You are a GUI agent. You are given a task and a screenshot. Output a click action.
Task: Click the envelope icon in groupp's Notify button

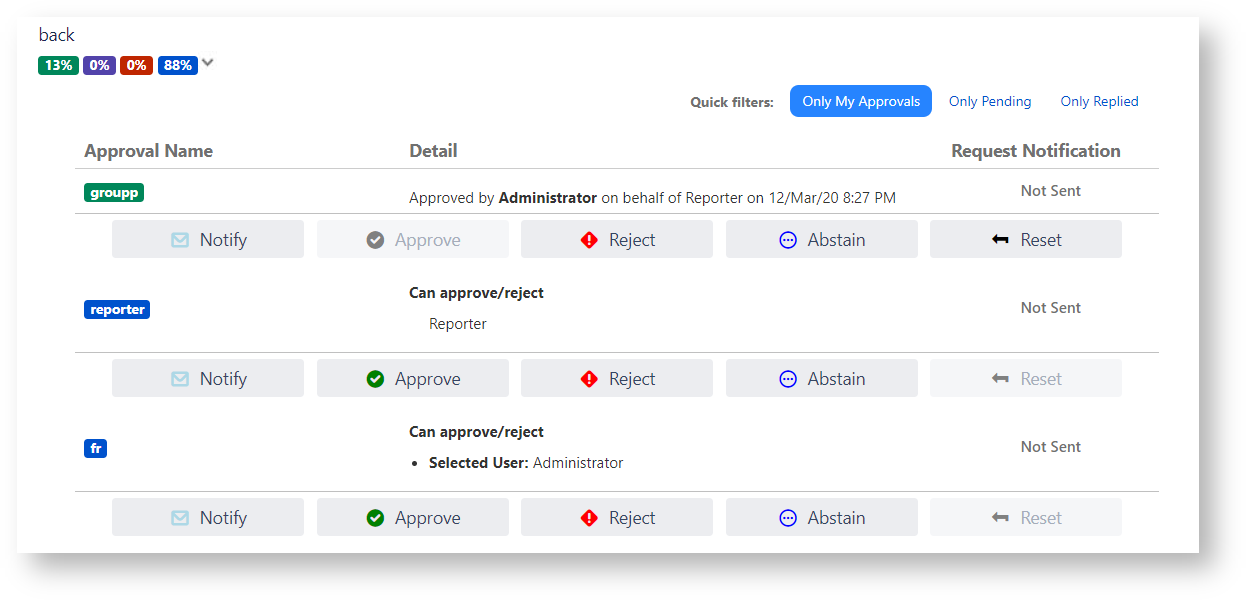tap(180, 240)
